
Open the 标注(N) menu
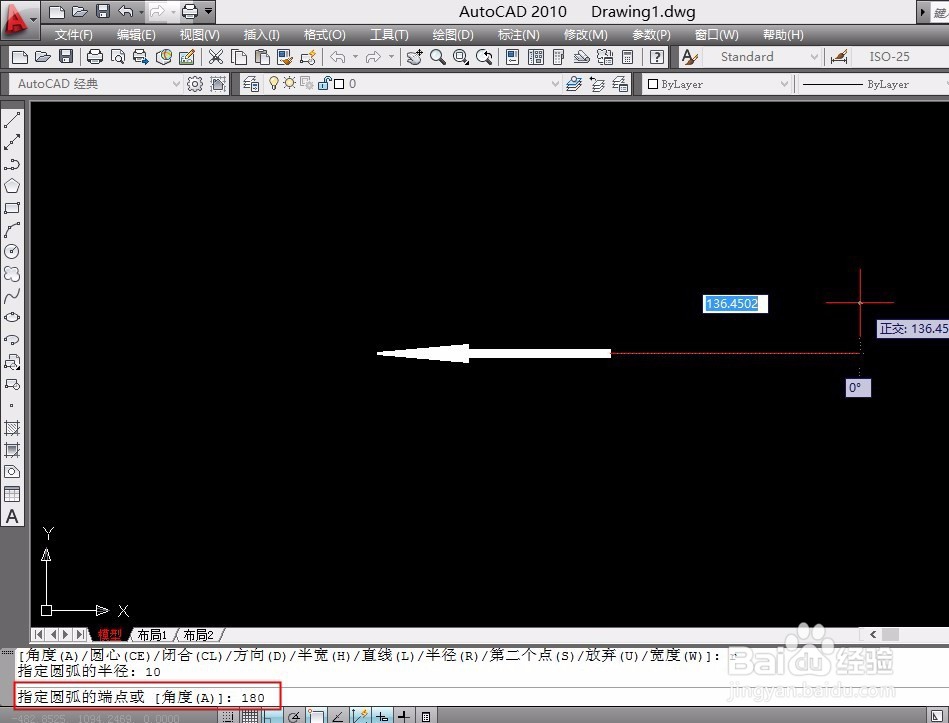click(518, 34)
